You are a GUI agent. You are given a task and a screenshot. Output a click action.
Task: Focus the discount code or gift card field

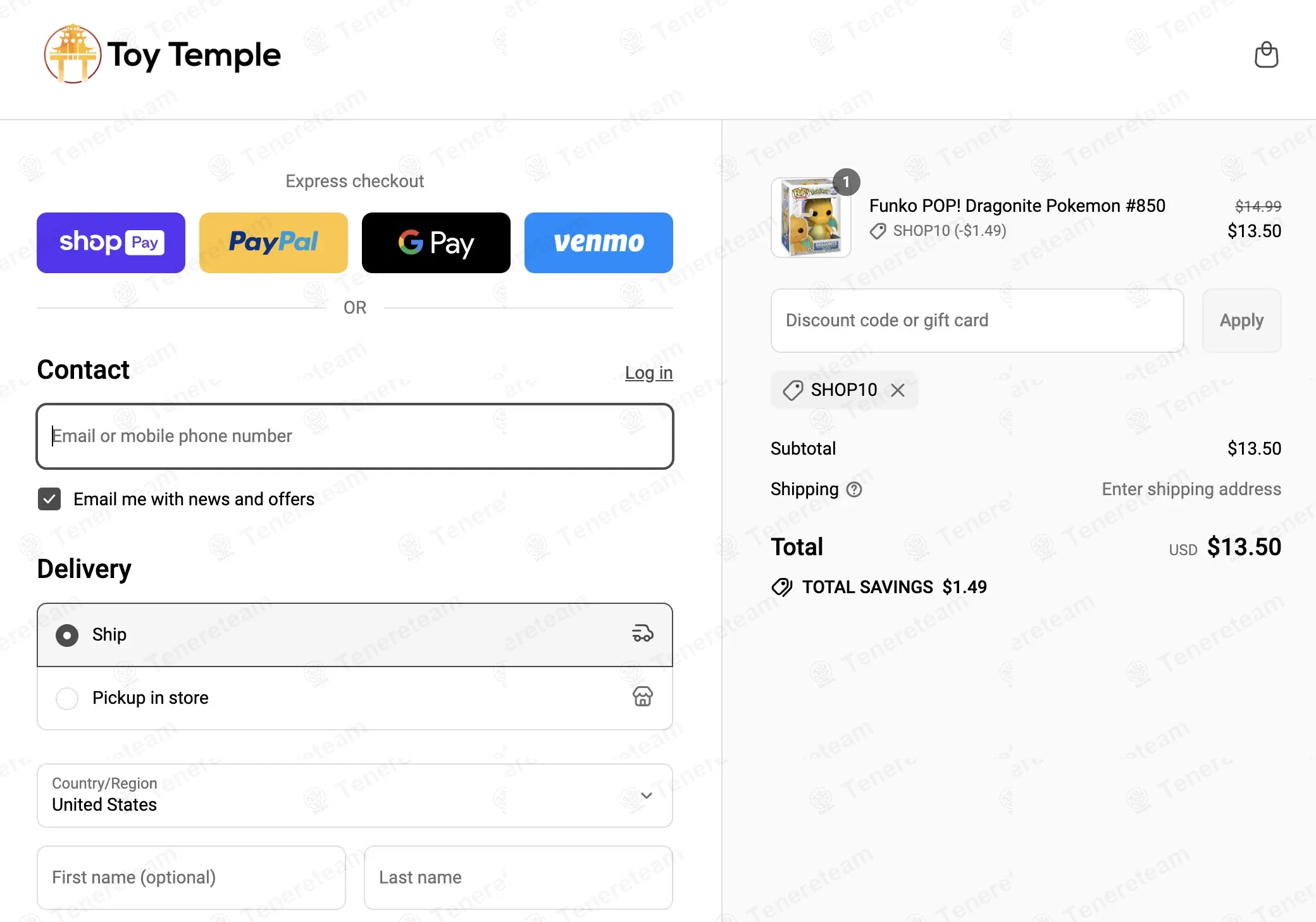tap(977, 321)
